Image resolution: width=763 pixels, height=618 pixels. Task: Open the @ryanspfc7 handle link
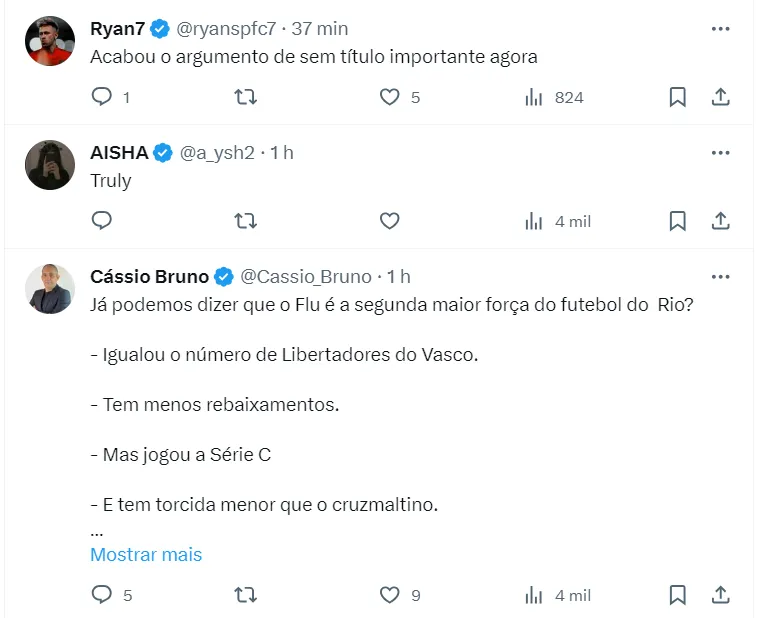point(226,29)
